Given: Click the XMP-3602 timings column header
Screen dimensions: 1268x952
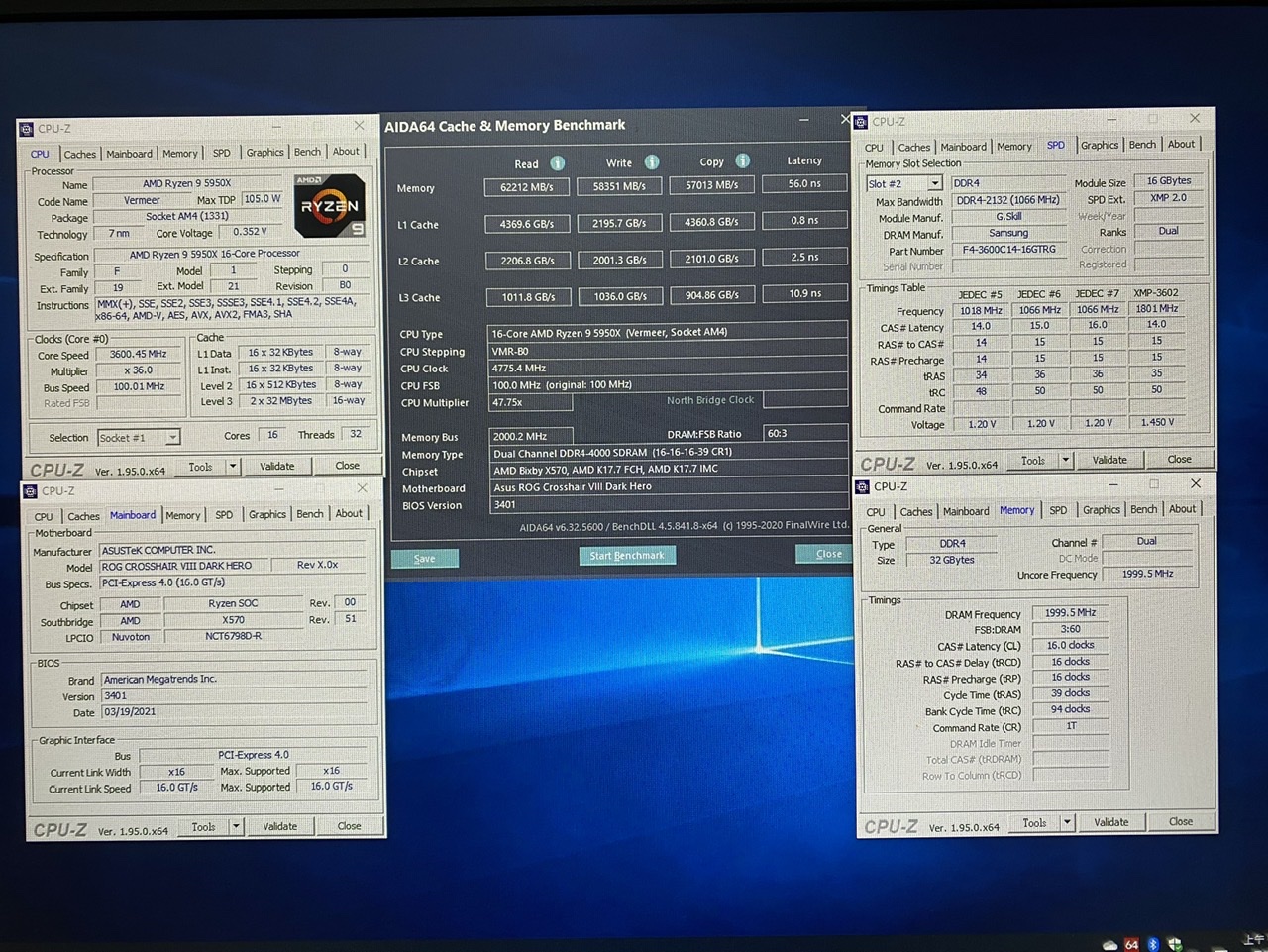Looking at the screenshot, I should [x=1155, y=293].
